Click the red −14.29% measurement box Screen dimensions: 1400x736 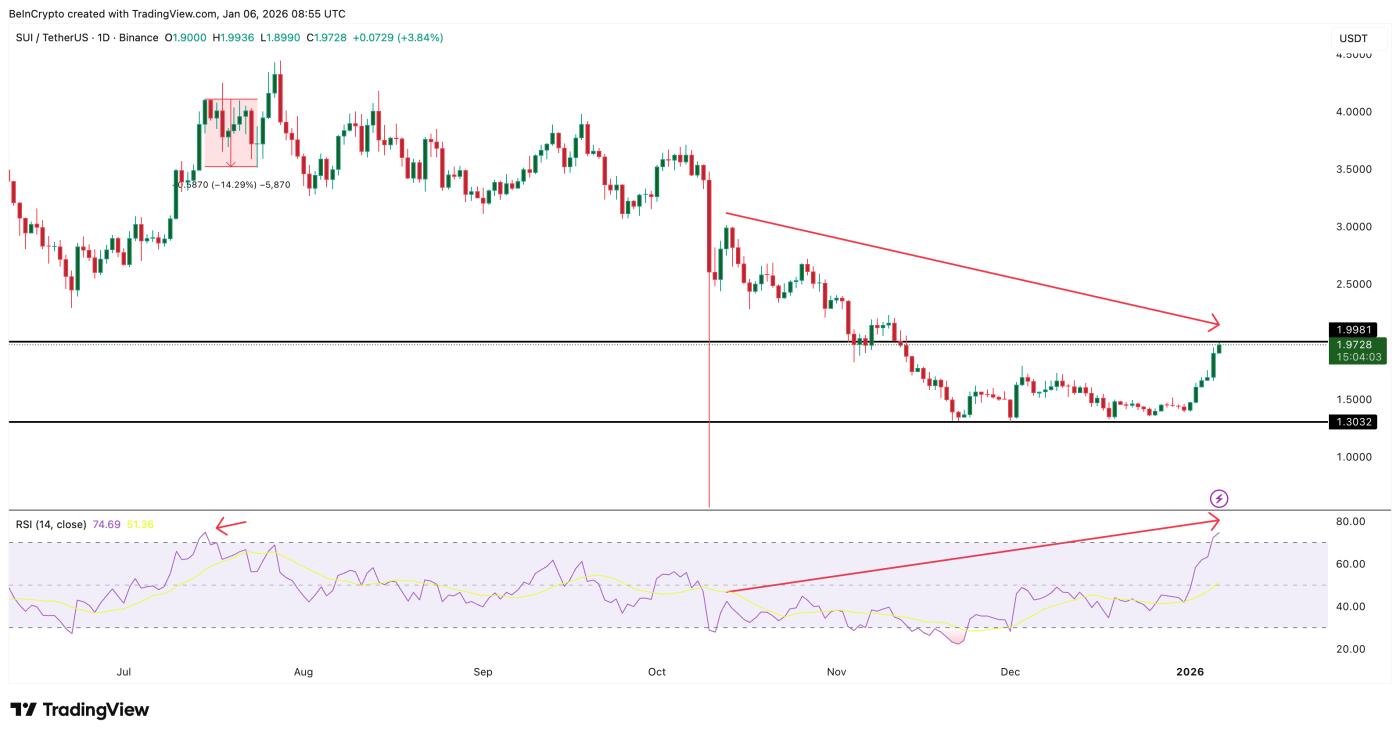[x=230, y=130]
